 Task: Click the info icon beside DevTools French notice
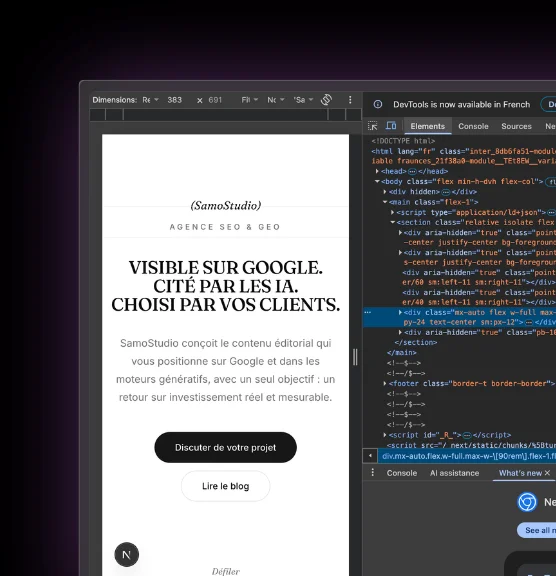(378, 104)
